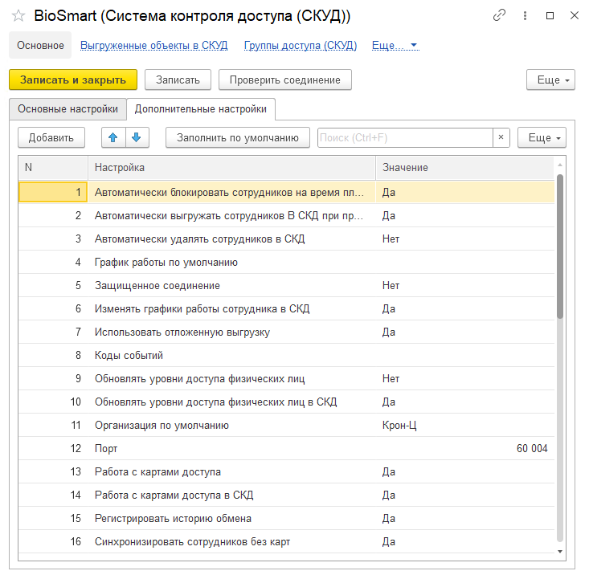Image resolution: width=589 pixels, height=575 pixels.
Task: Click Нет value of Защищенное соединение
Action: point(391,285)
